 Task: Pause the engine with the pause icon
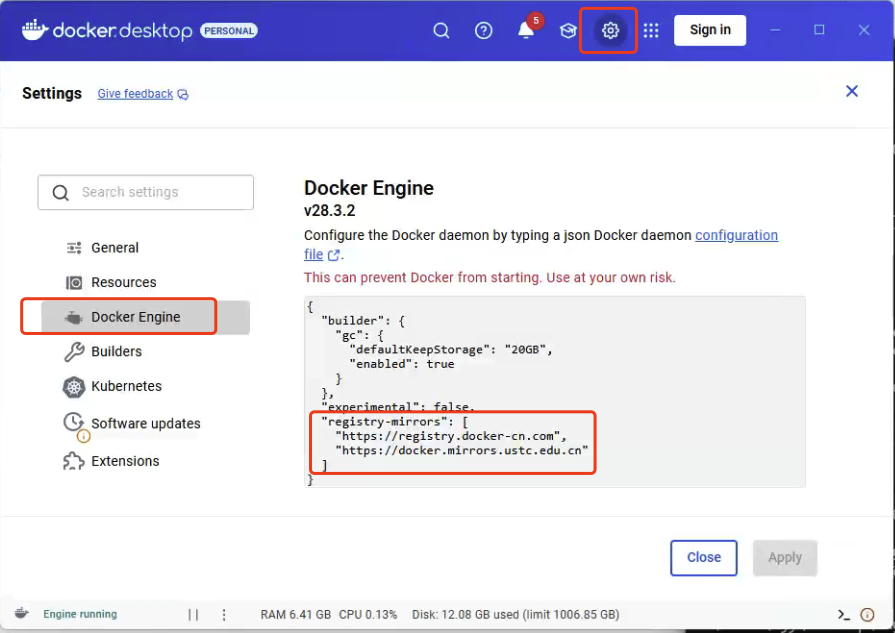tap(193, 615)
